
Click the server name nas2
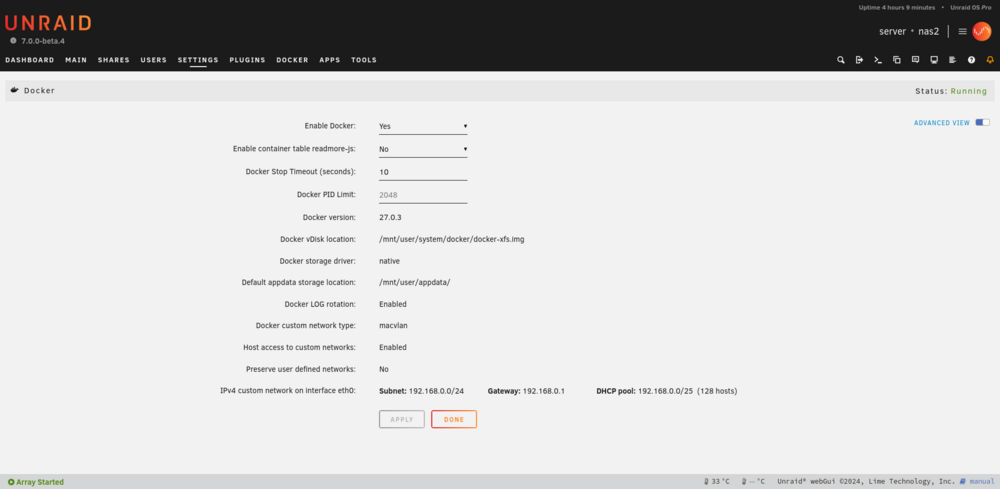(929, 31)
